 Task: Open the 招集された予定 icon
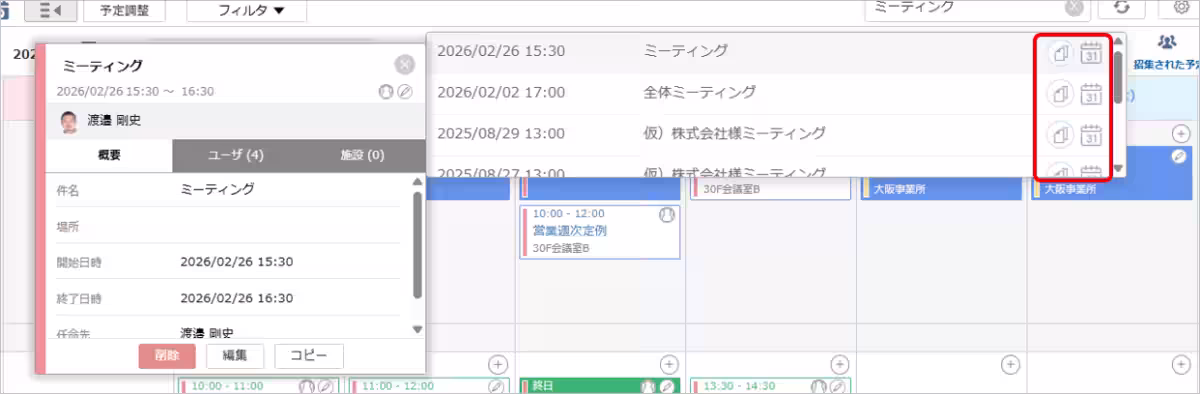coord(1166,43)
